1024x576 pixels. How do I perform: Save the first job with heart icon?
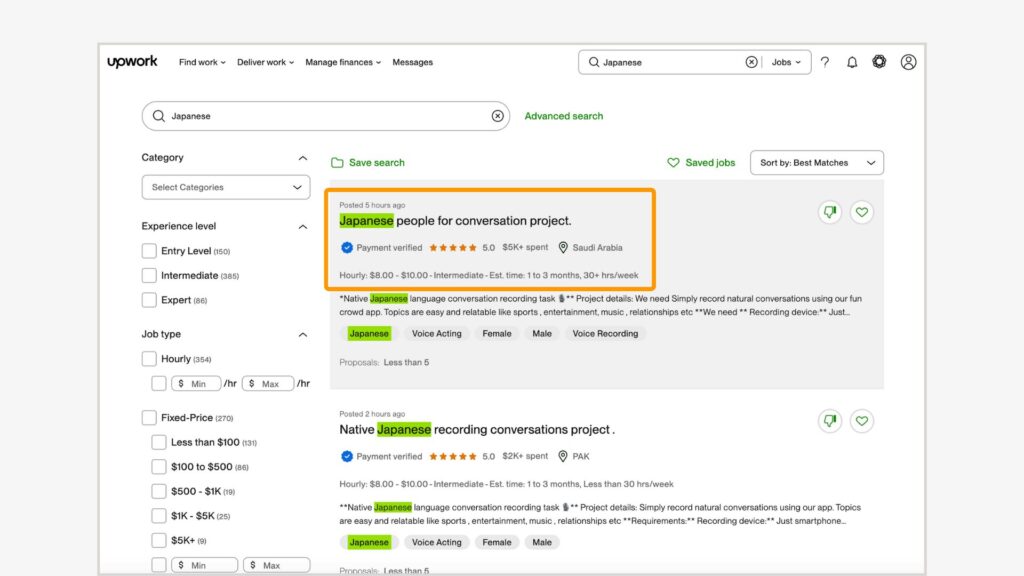(x=862, y=212)
